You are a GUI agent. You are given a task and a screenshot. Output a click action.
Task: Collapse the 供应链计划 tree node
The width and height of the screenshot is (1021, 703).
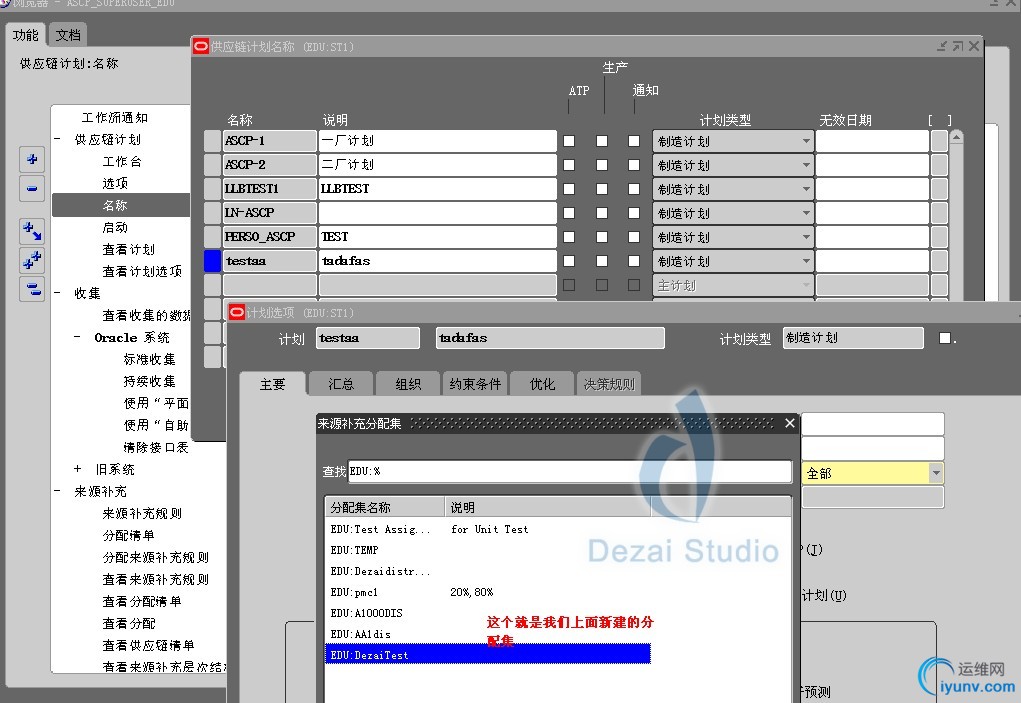pyautogui.click(x=58, y=139)
